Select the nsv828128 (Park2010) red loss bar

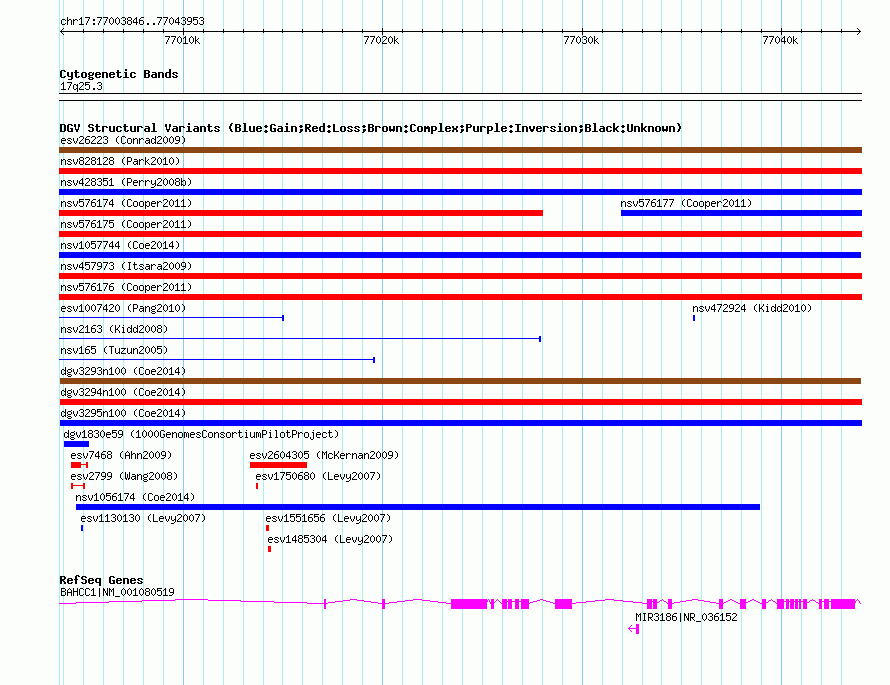(460, 171)
